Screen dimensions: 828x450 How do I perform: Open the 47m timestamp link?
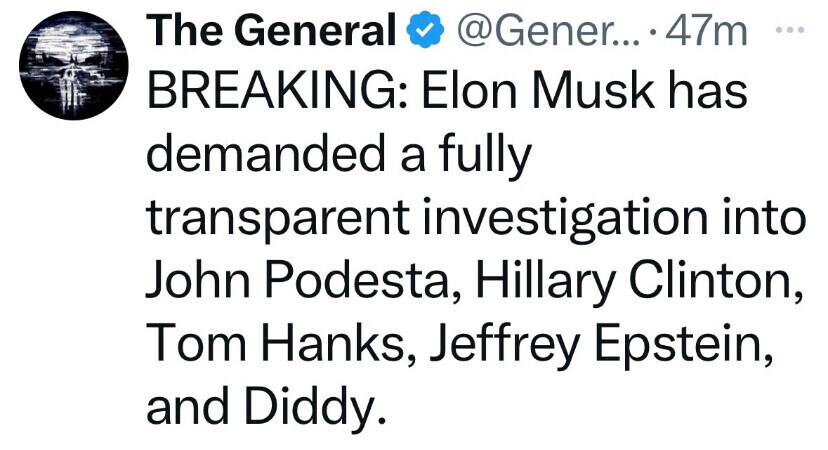(712, 33)
